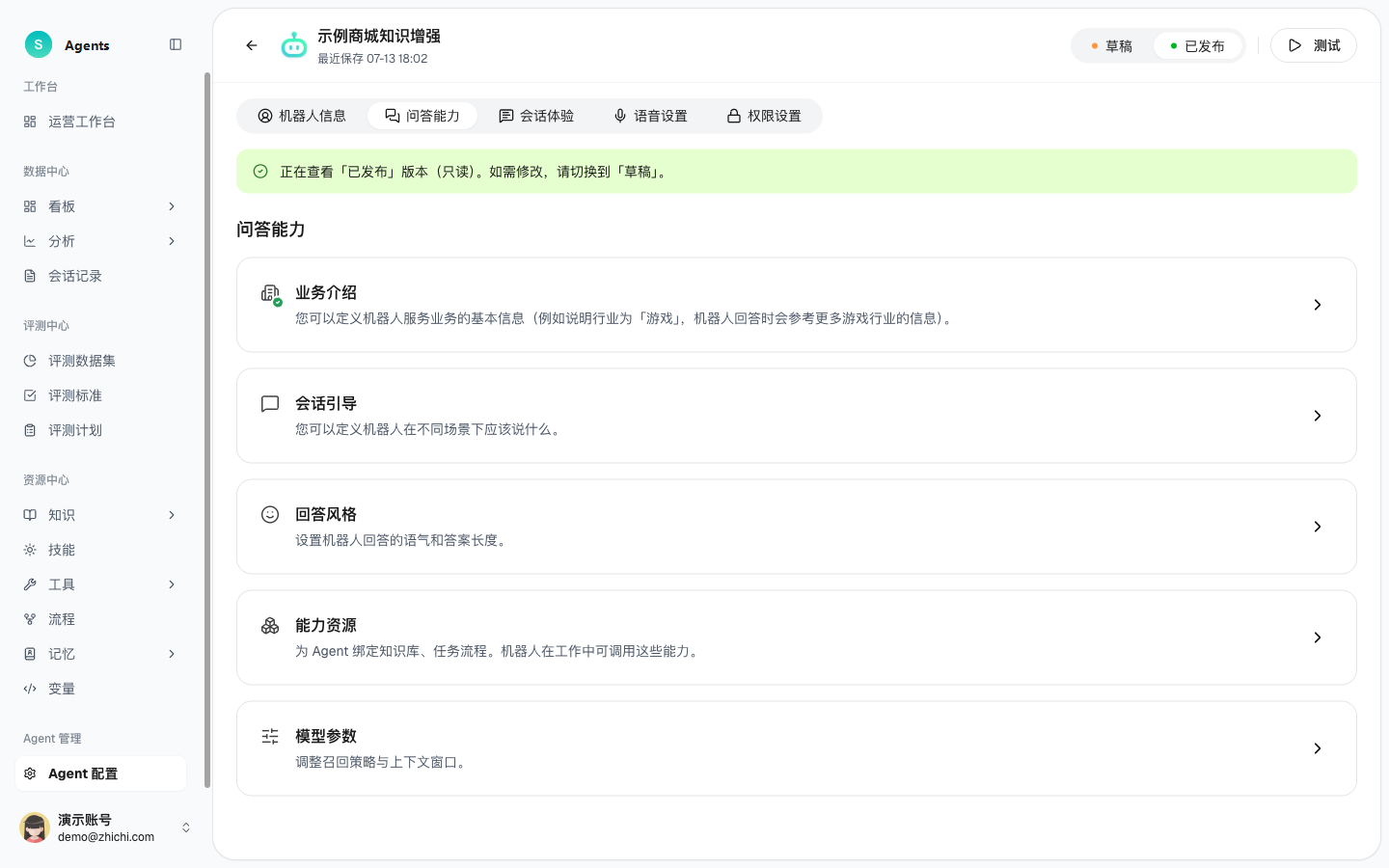The width and height of the screenshot is (1389, 868).
Task: Click the 评测标准 checkmark icon
Action: click(30, 395)
